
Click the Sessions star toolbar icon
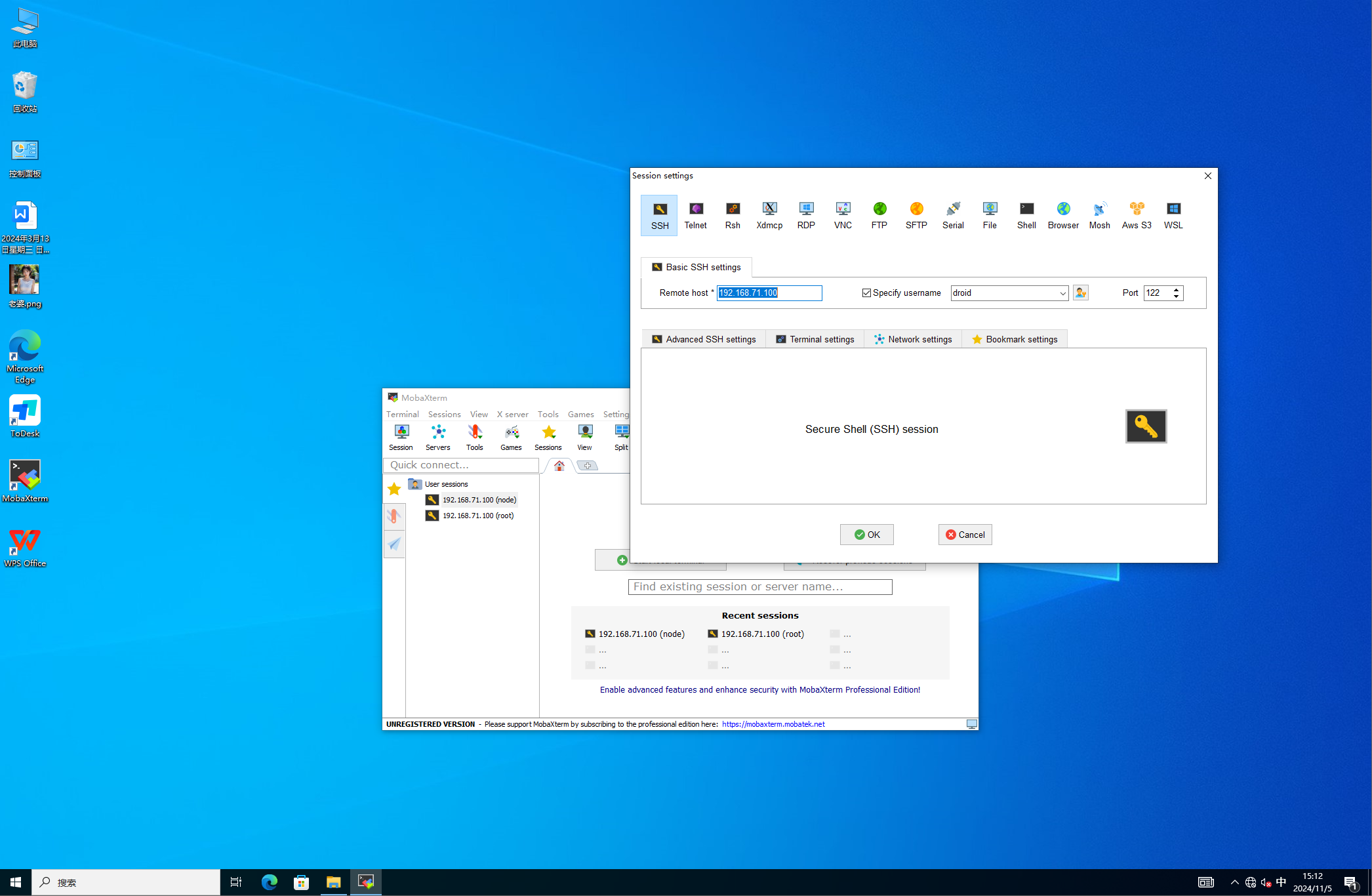(548, 438)
